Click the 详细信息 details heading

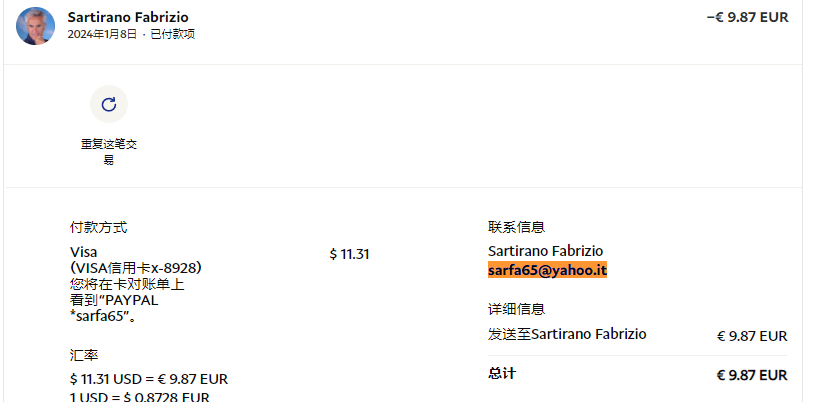(516, 309)
